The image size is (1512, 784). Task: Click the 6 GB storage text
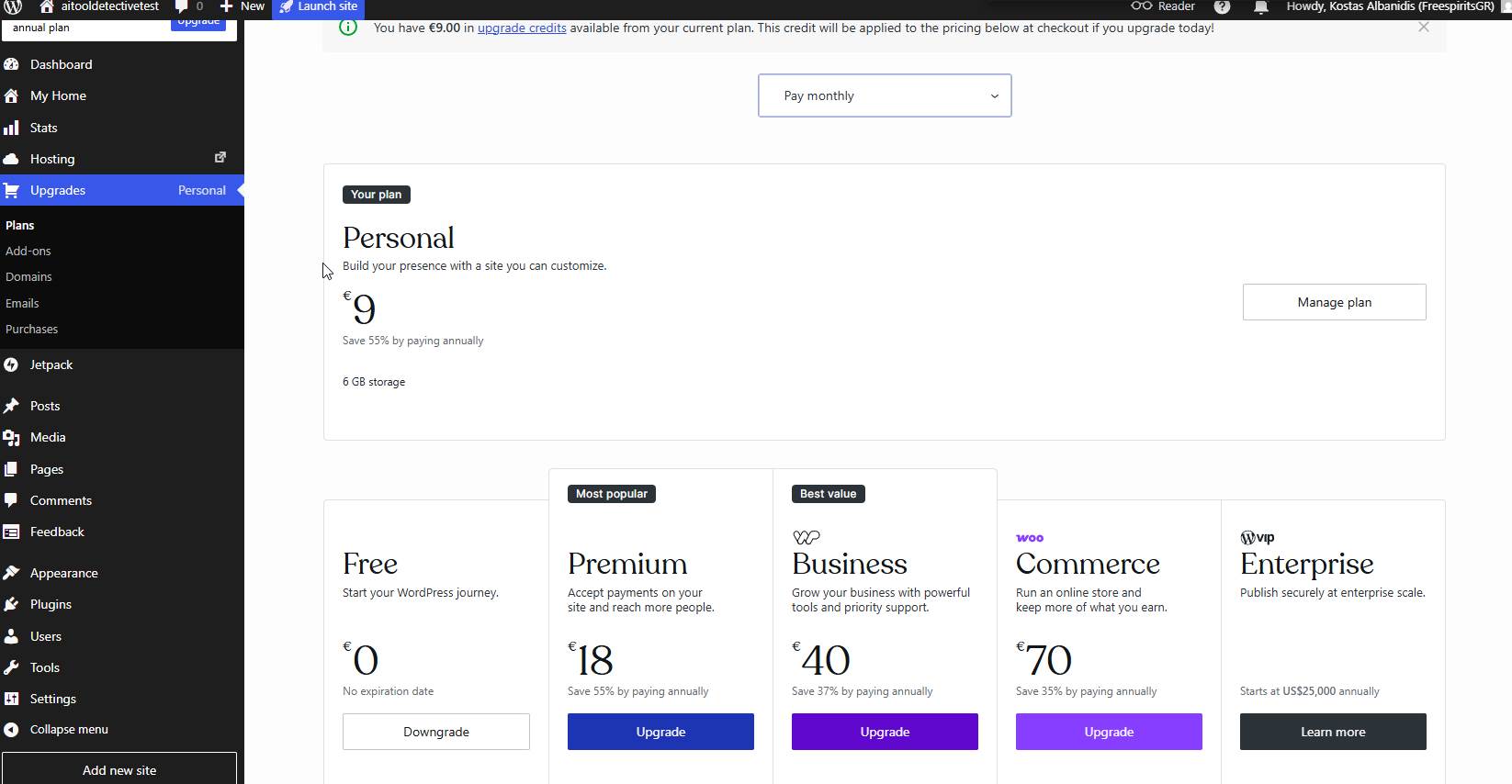[x=374, y=382]
